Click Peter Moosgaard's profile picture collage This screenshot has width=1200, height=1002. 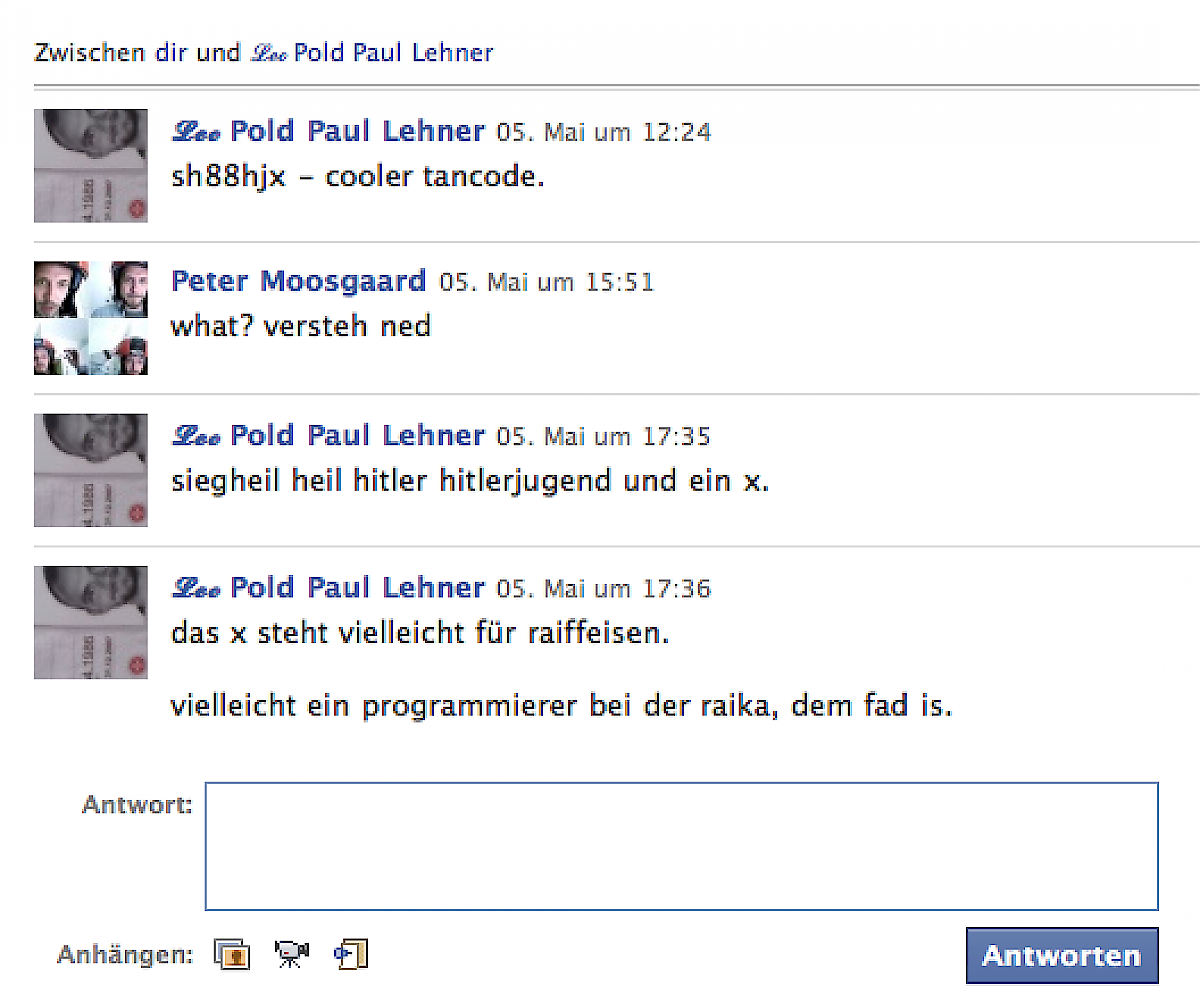click(91, 318)
